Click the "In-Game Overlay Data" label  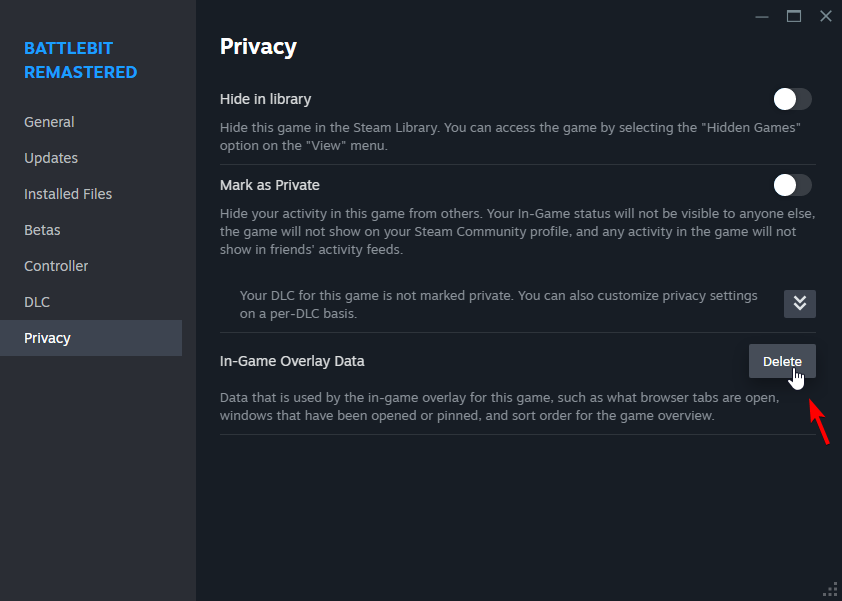pyautogui.click(x=292, y=361)
